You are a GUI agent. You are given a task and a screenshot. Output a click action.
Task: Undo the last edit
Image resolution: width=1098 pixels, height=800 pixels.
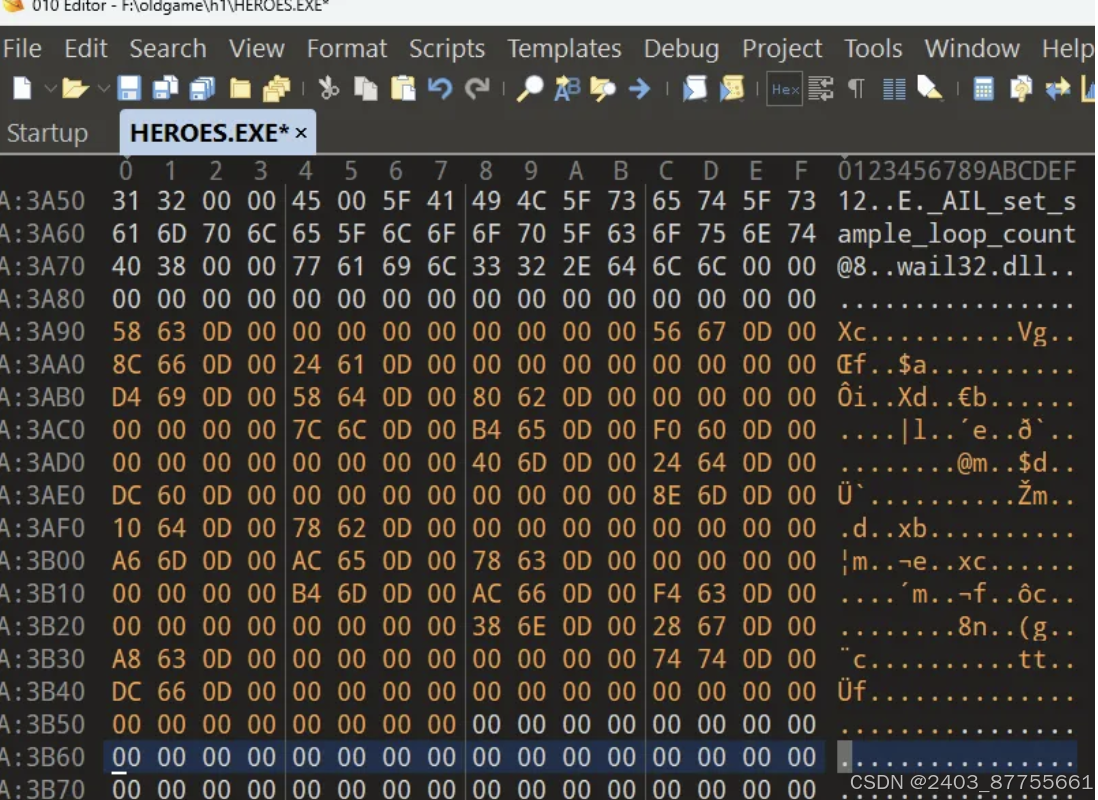pos(440,89)
